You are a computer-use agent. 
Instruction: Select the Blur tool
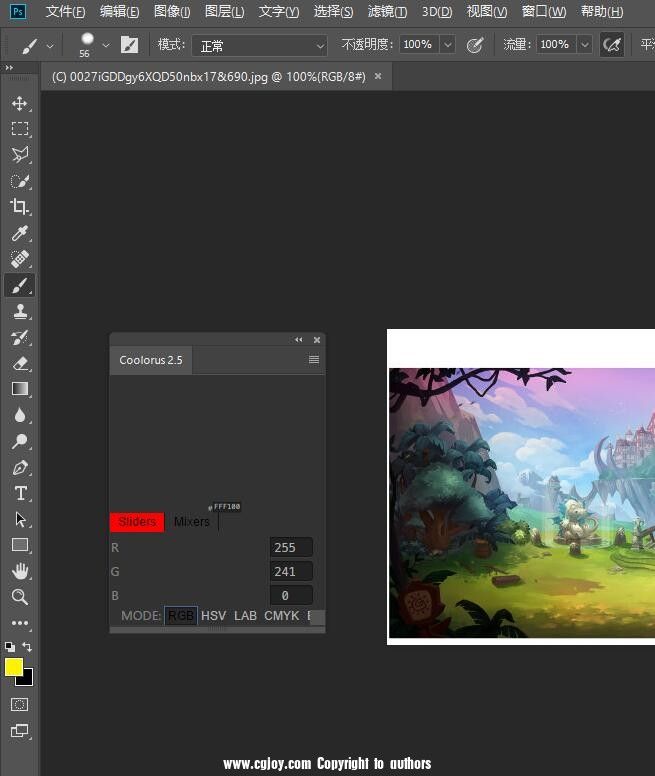click(19, 415)
